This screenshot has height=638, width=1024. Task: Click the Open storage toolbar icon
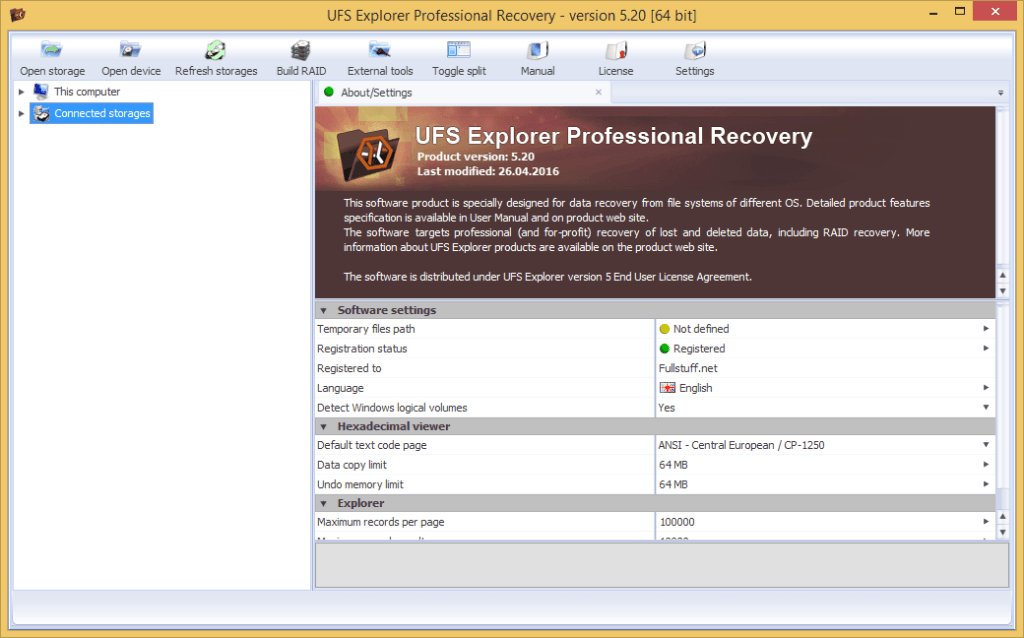tap(52, 50)
